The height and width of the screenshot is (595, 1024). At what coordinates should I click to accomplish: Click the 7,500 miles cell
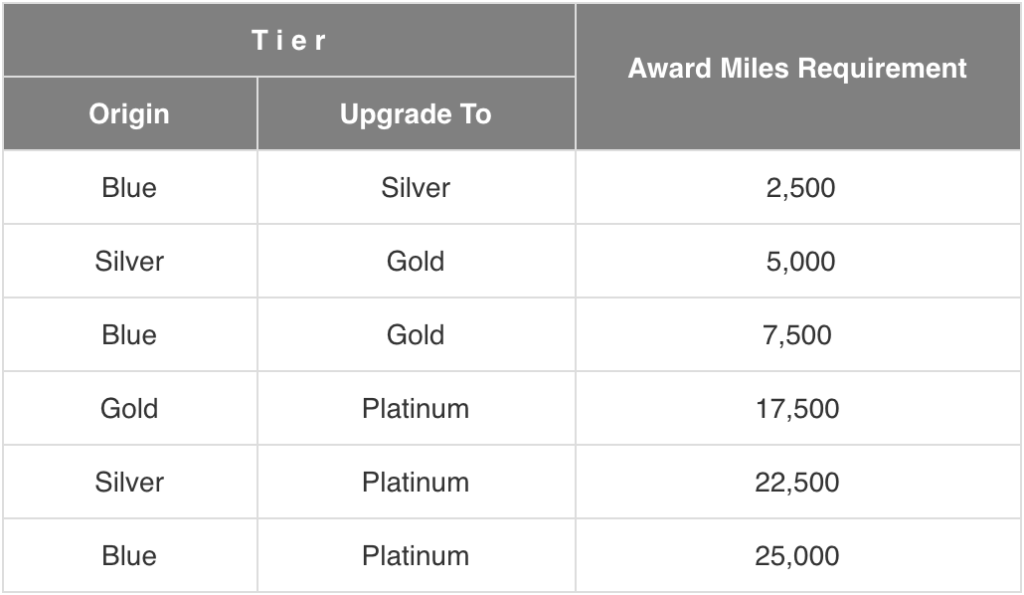[x=797, y=336]
